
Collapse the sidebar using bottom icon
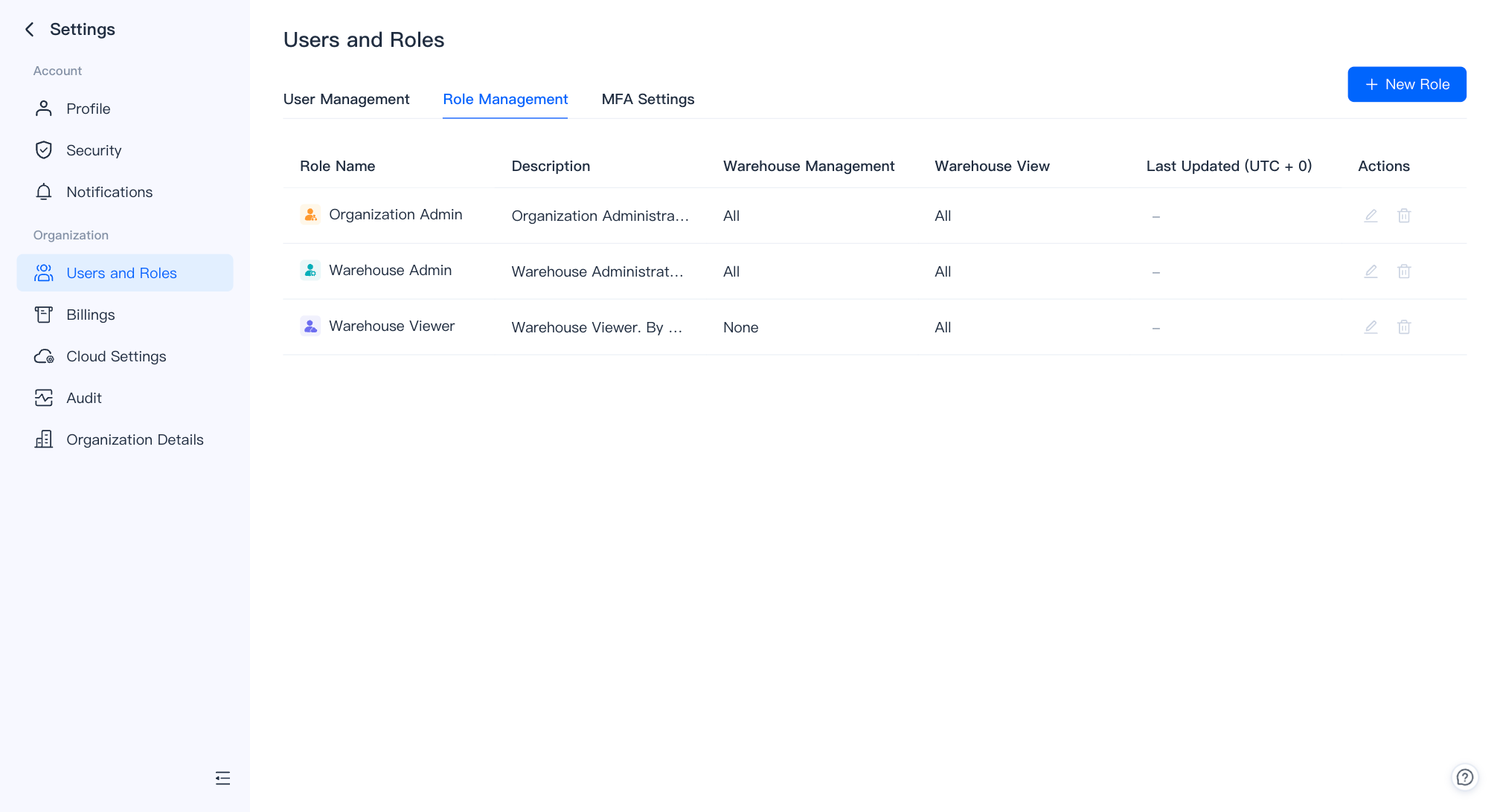222,778
